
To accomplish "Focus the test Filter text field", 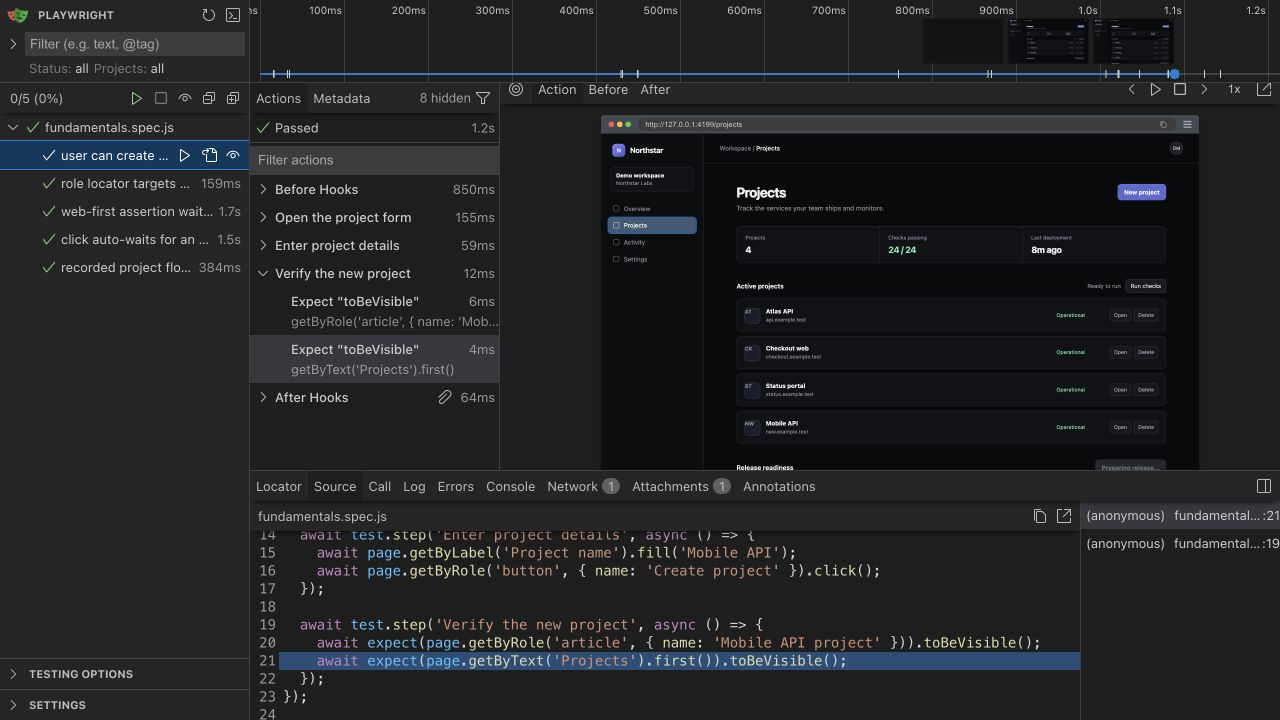I will 134,44.
